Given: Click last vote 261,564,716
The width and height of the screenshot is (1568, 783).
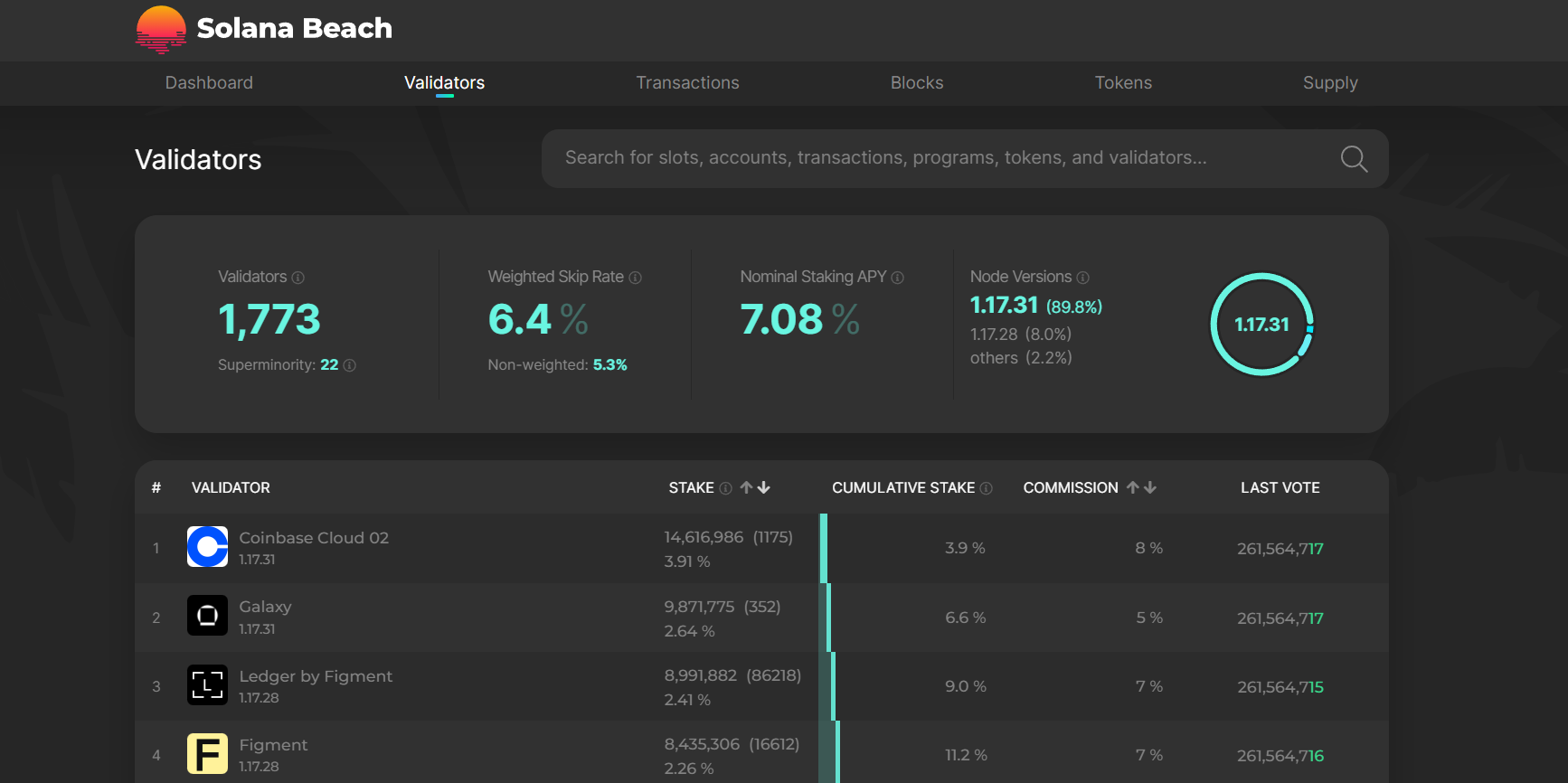Looking at the screenshot, I should coord(1280,756).
